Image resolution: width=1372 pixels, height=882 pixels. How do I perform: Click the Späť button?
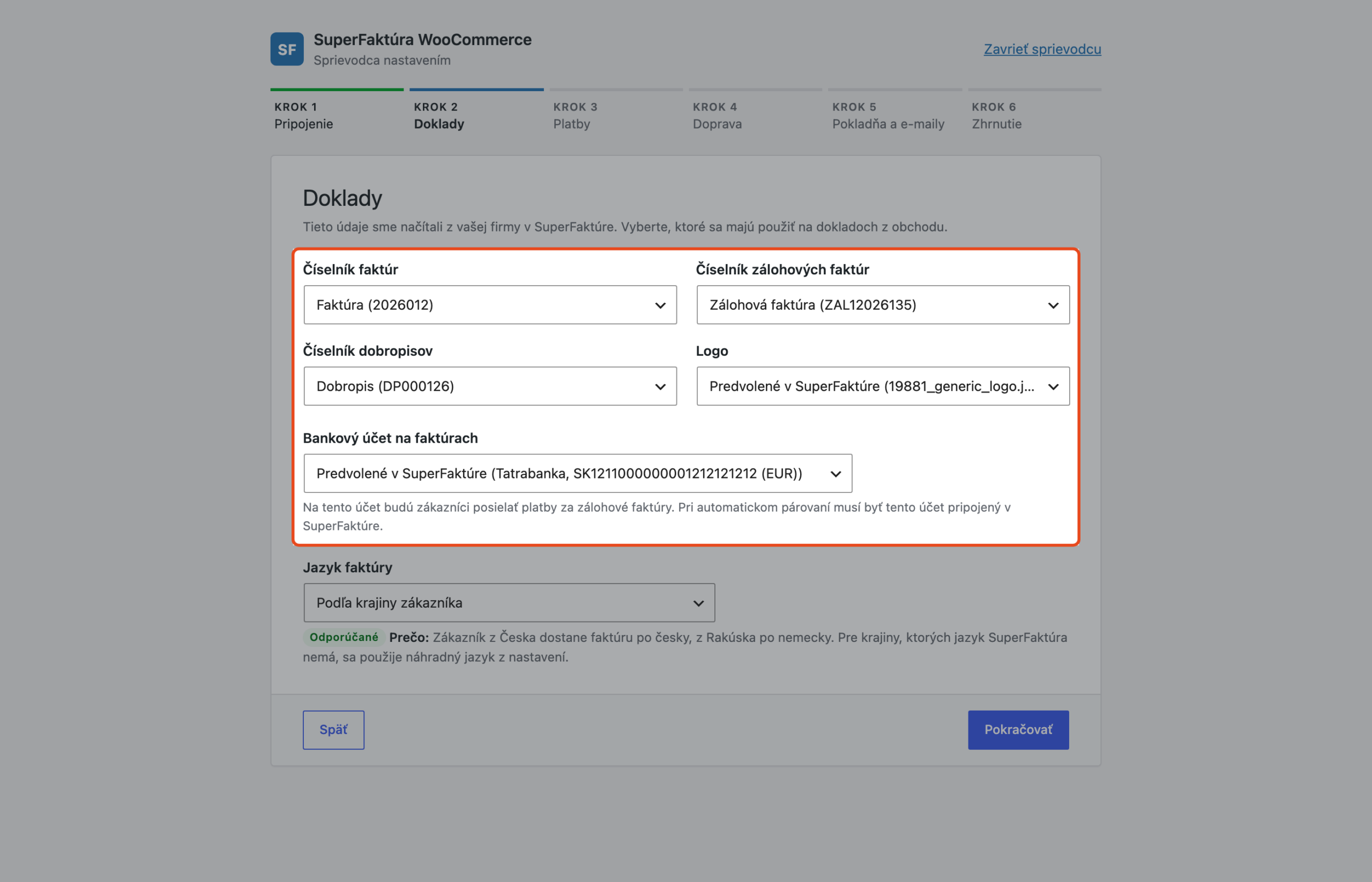coord(333,730)
